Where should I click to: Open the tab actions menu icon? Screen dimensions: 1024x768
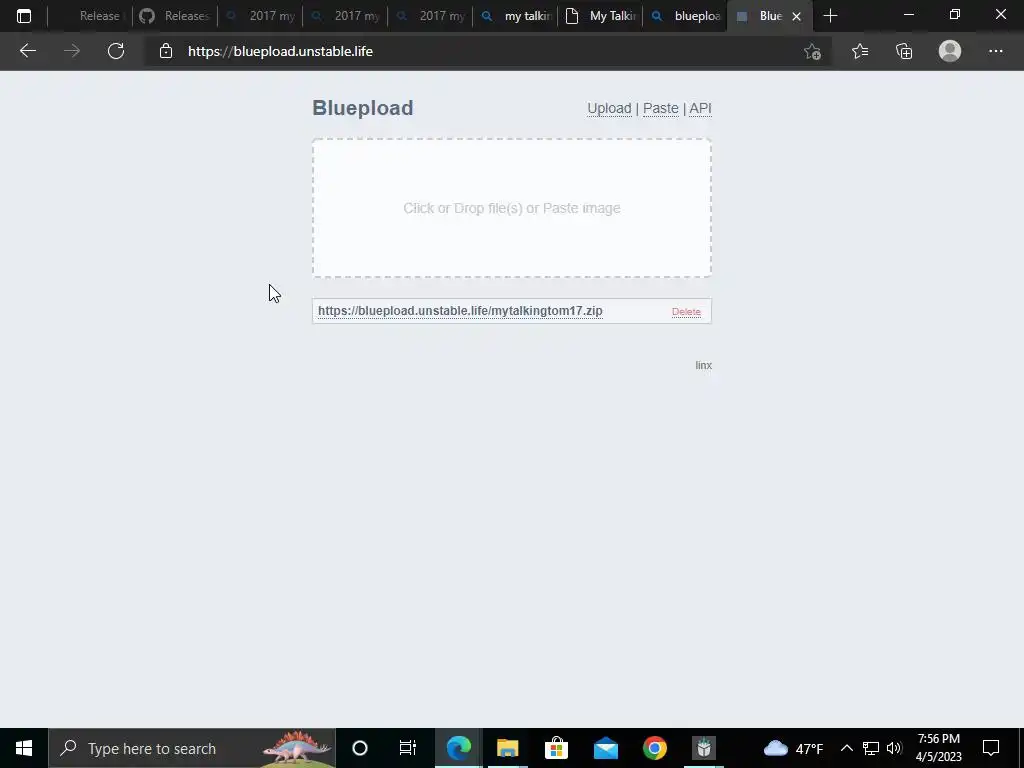click(24, 16)
